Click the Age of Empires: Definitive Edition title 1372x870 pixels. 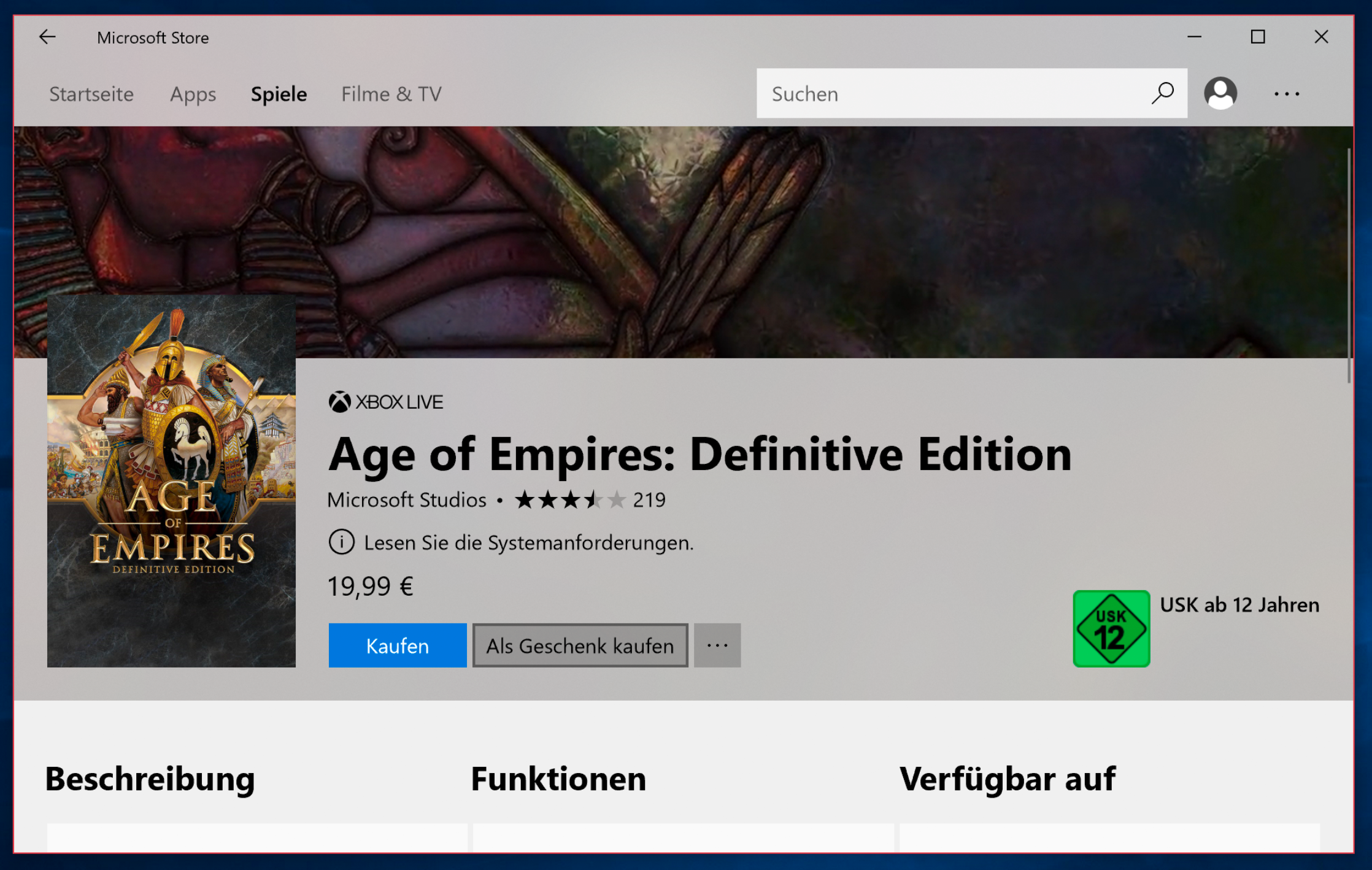(700, 455)
